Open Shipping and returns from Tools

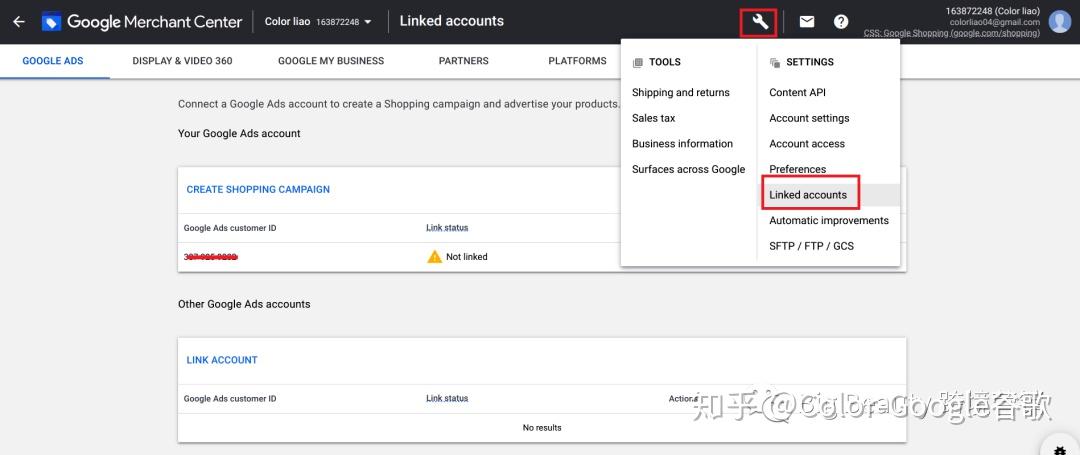tap(681, 93)
